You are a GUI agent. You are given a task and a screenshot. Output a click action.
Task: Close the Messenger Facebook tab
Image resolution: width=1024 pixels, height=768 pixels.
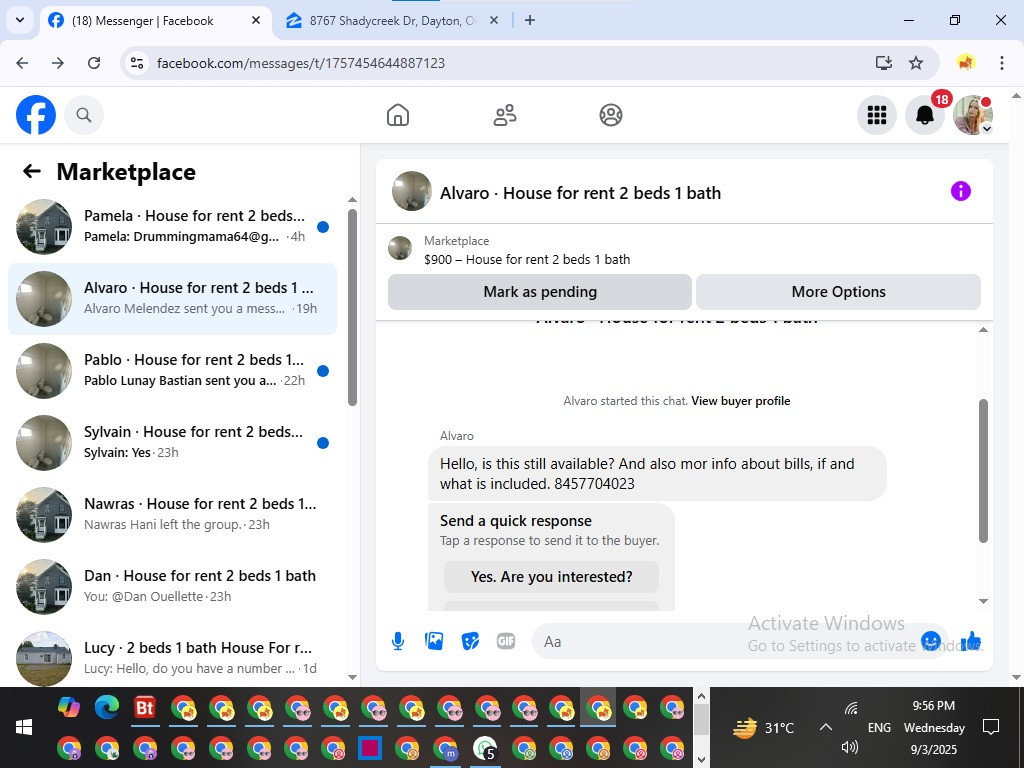pos(256,20)
